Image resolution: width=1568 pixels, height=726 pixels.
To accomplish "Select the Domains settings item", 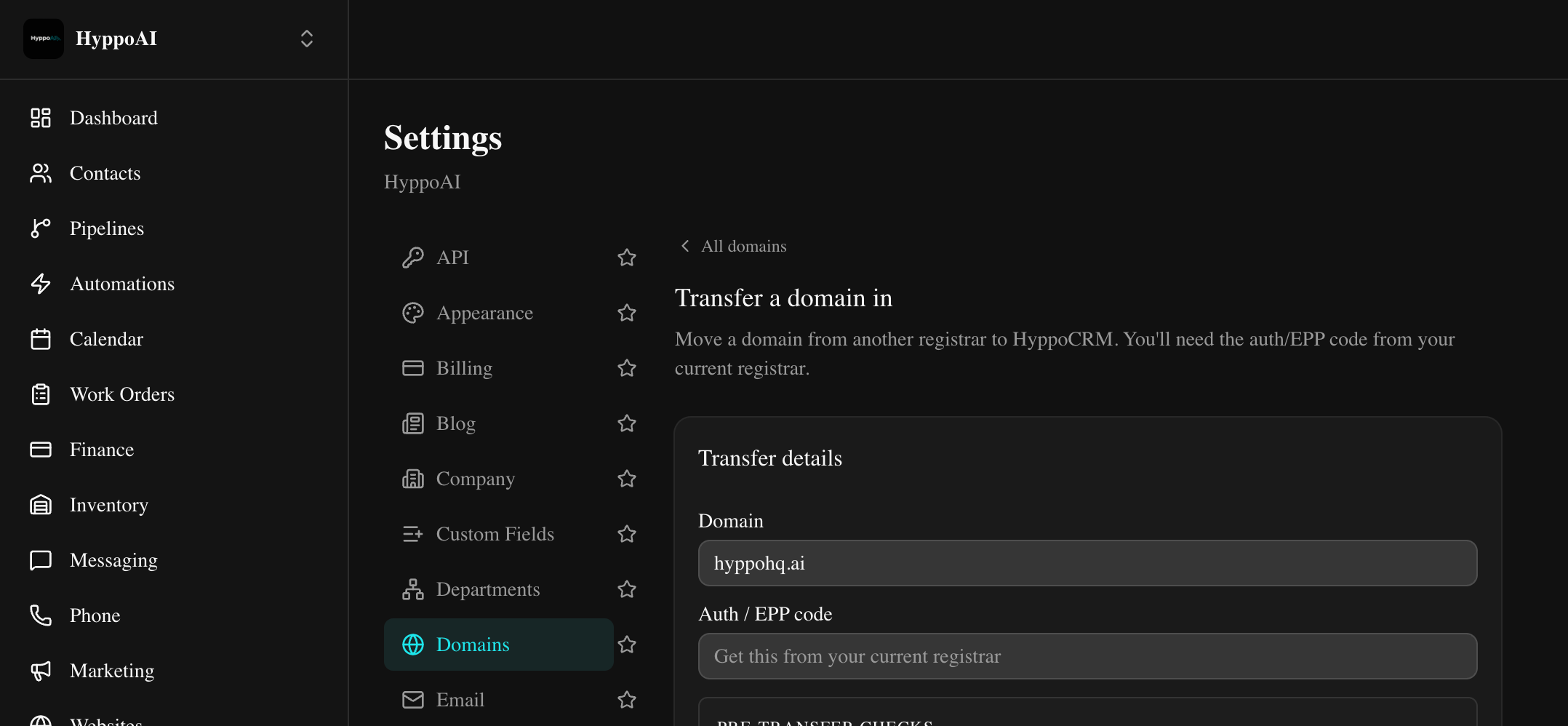I will [499, 645].
